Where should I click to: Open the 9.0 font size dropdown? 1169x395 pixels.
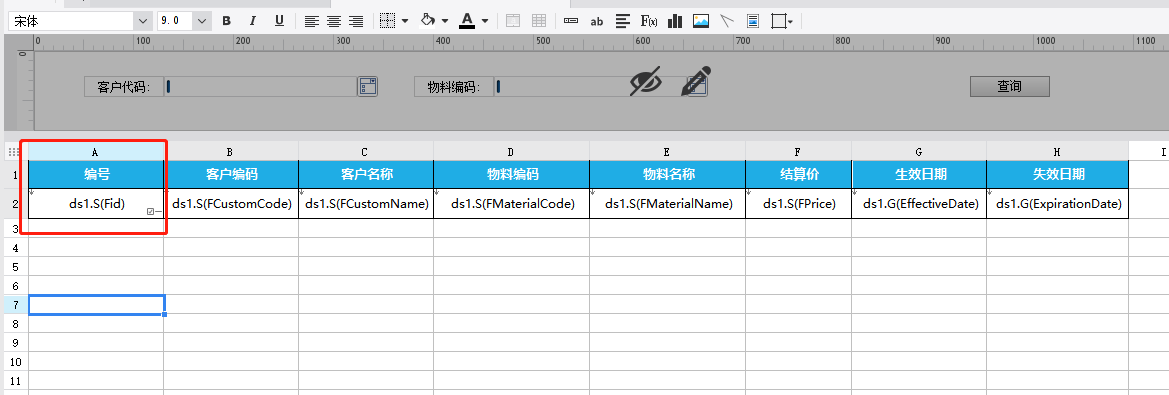coord(203,21)
